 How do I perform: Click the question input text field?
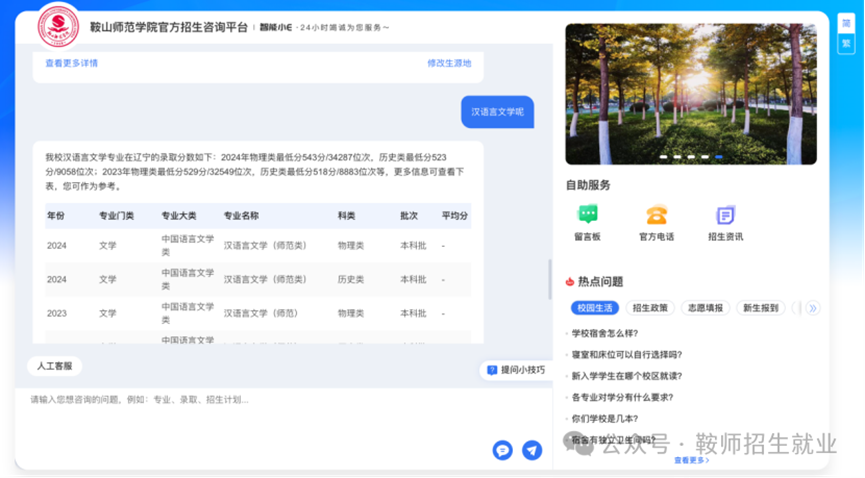coord(250,400)
